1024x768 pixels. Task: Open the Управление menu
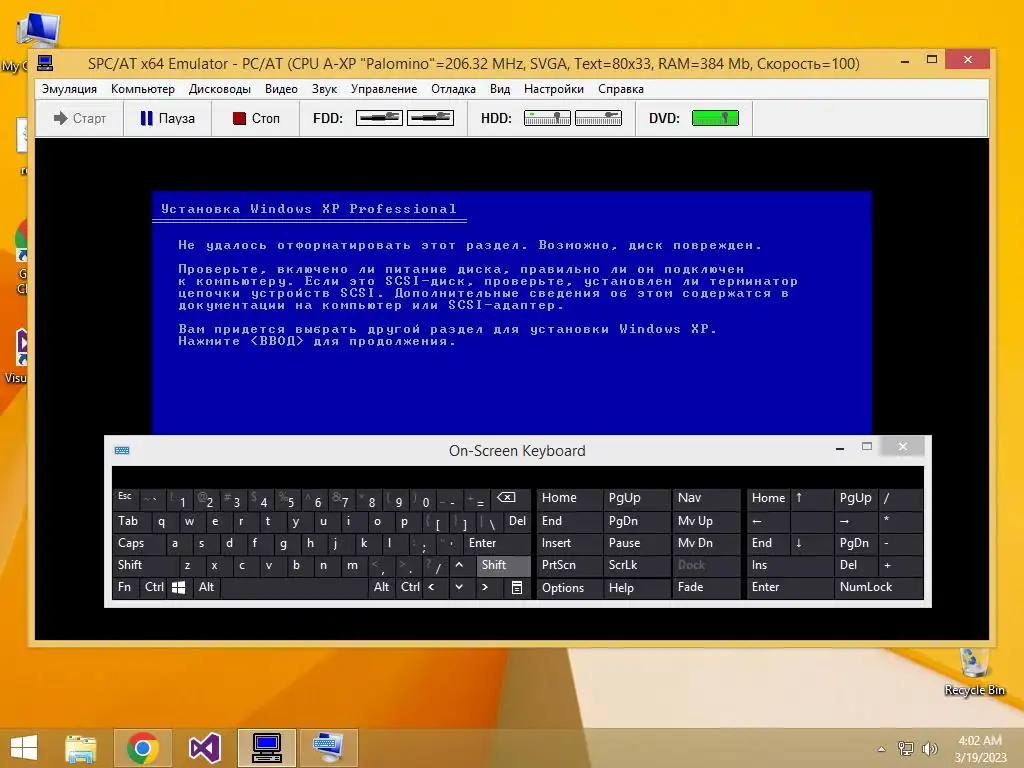[x=383, y=89]
